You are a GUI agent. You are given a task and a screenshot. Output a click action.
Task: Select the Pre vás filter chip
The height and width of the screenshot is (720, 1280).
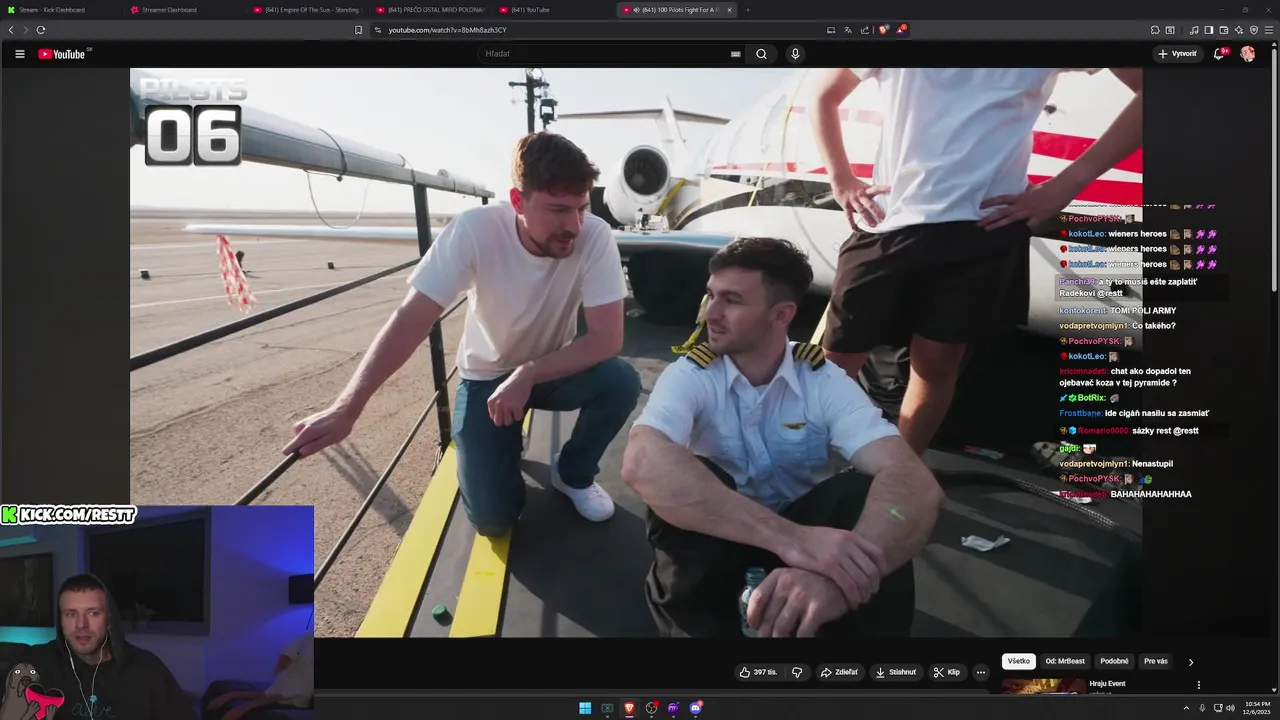(1155, 661)
